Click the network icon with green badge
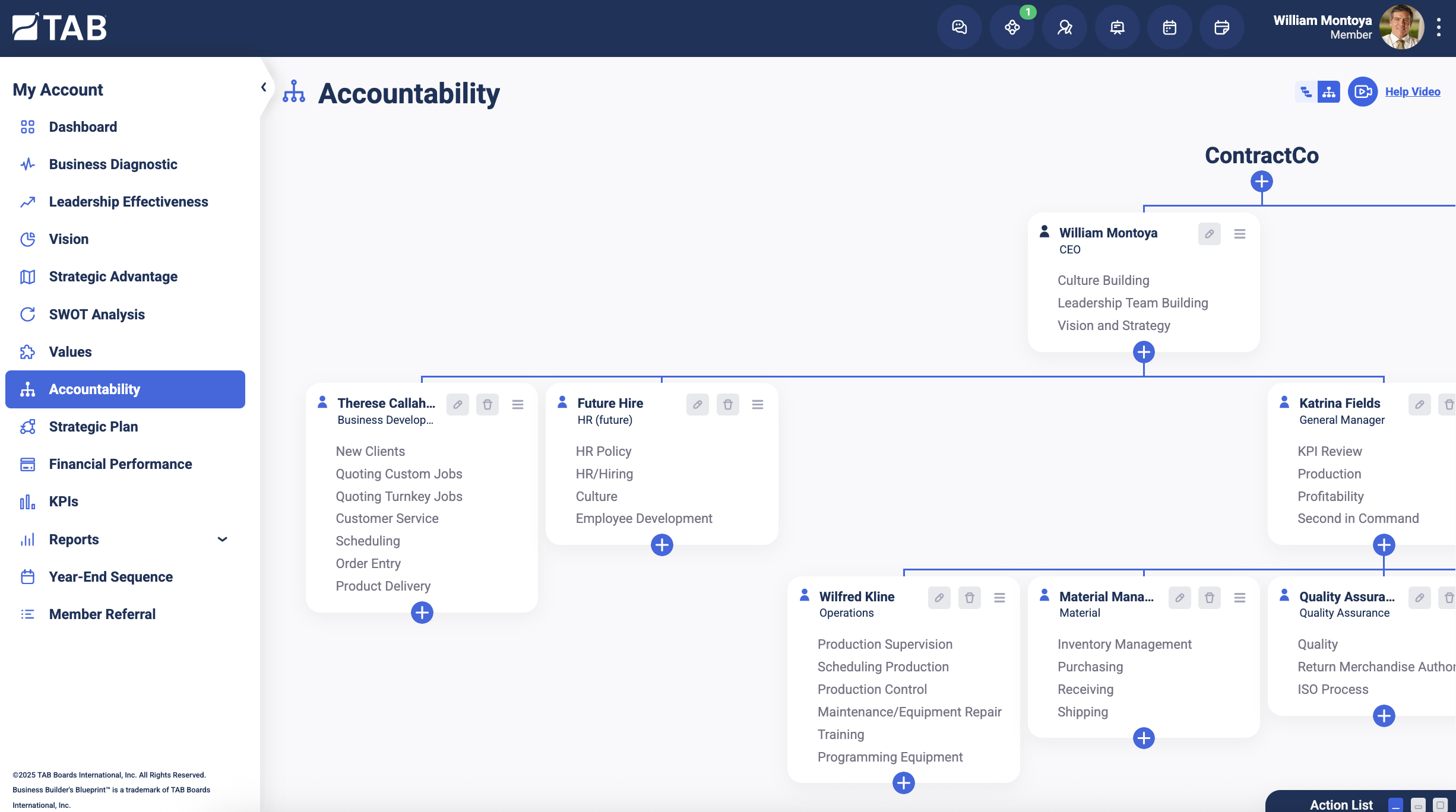 (x=1012, y=27)
